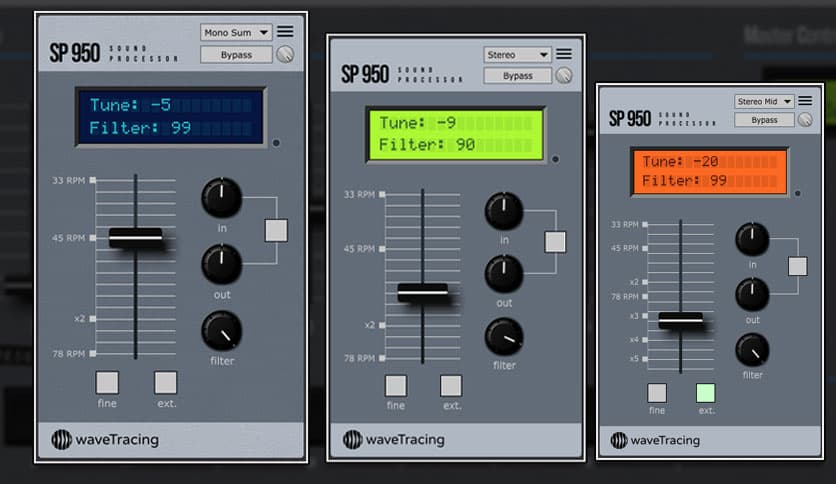836x484 pixels.
Task: Click the in knob on green-display plugin
Action: [x=503, y=211]
